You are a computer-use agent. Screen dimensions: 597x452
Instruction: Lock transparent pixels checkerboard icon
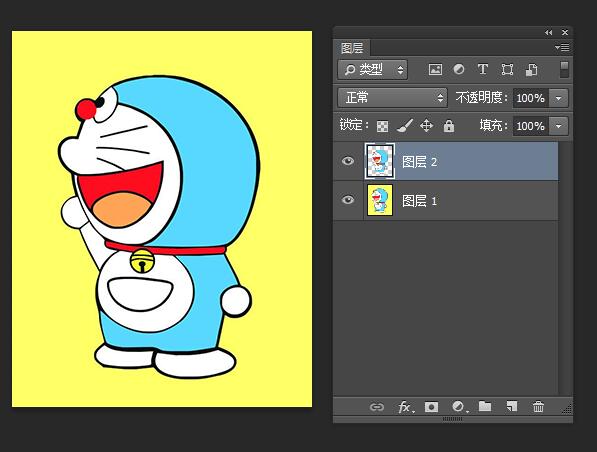click(382, 126)
